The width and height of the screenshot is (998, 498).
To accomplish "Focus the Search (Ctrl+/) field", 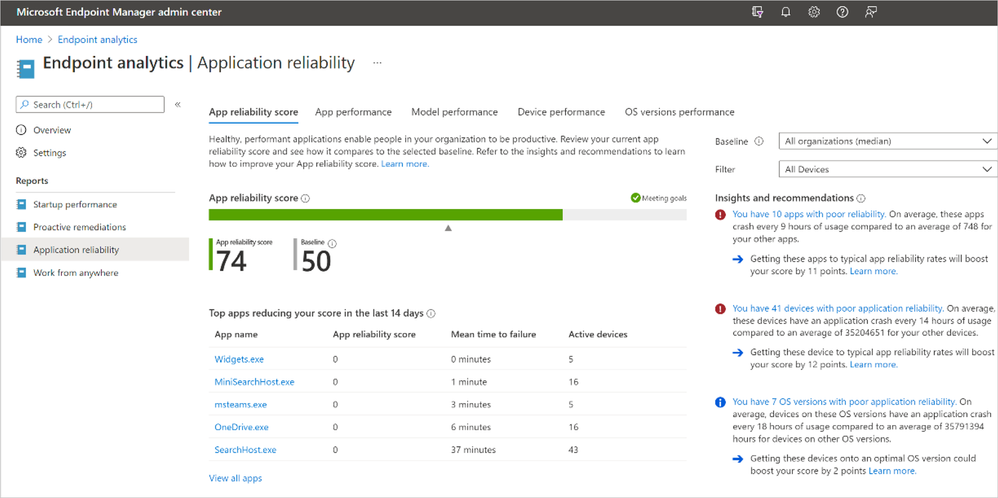I will [x=90, y=104].
